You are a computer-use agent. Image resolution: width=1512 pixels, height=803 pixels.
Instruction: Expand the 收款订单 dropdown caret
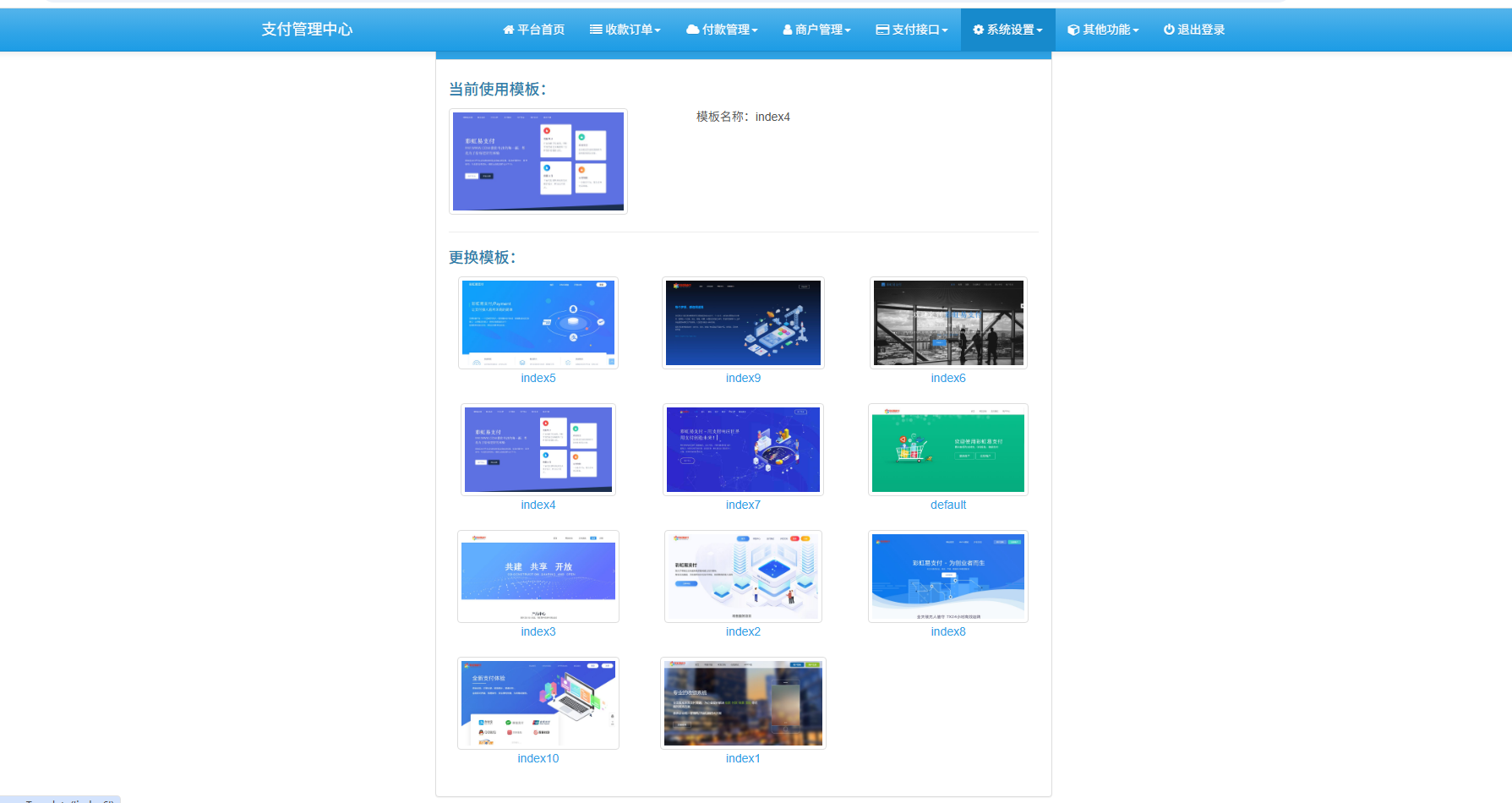point(658,30)
